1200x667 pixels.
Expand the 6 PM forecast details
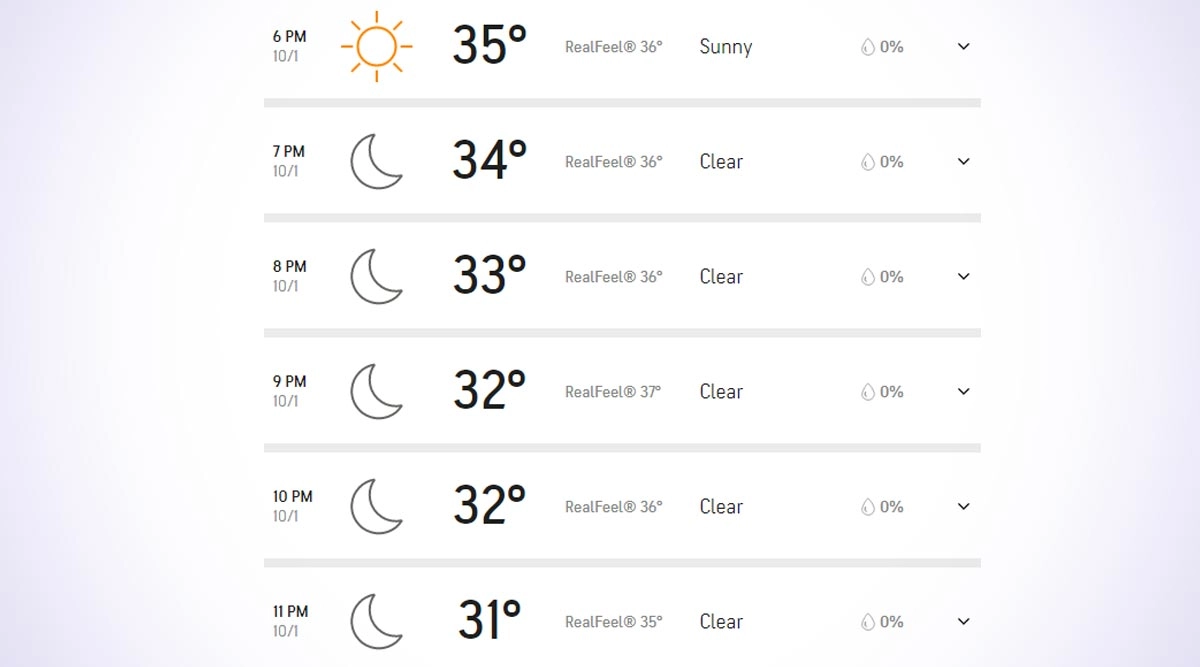click(963, 46)
